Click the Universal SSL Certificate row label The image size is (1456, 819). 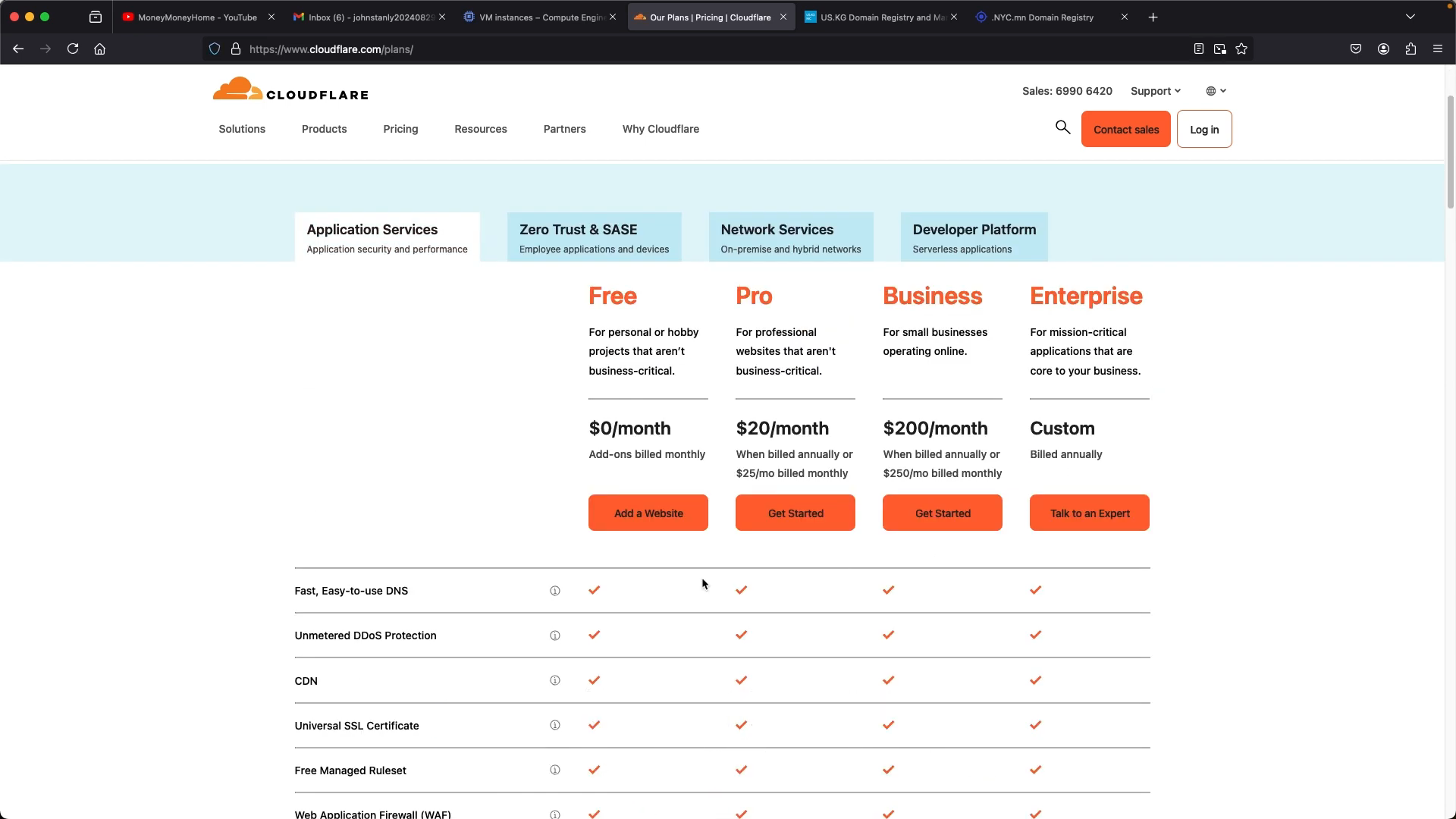tap(356, 726)
